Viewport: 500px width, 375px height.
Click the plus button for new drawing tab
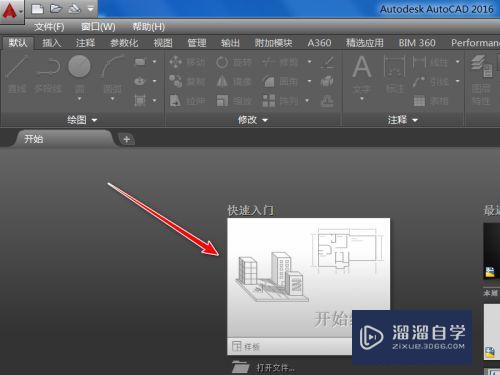coord(127,139)
